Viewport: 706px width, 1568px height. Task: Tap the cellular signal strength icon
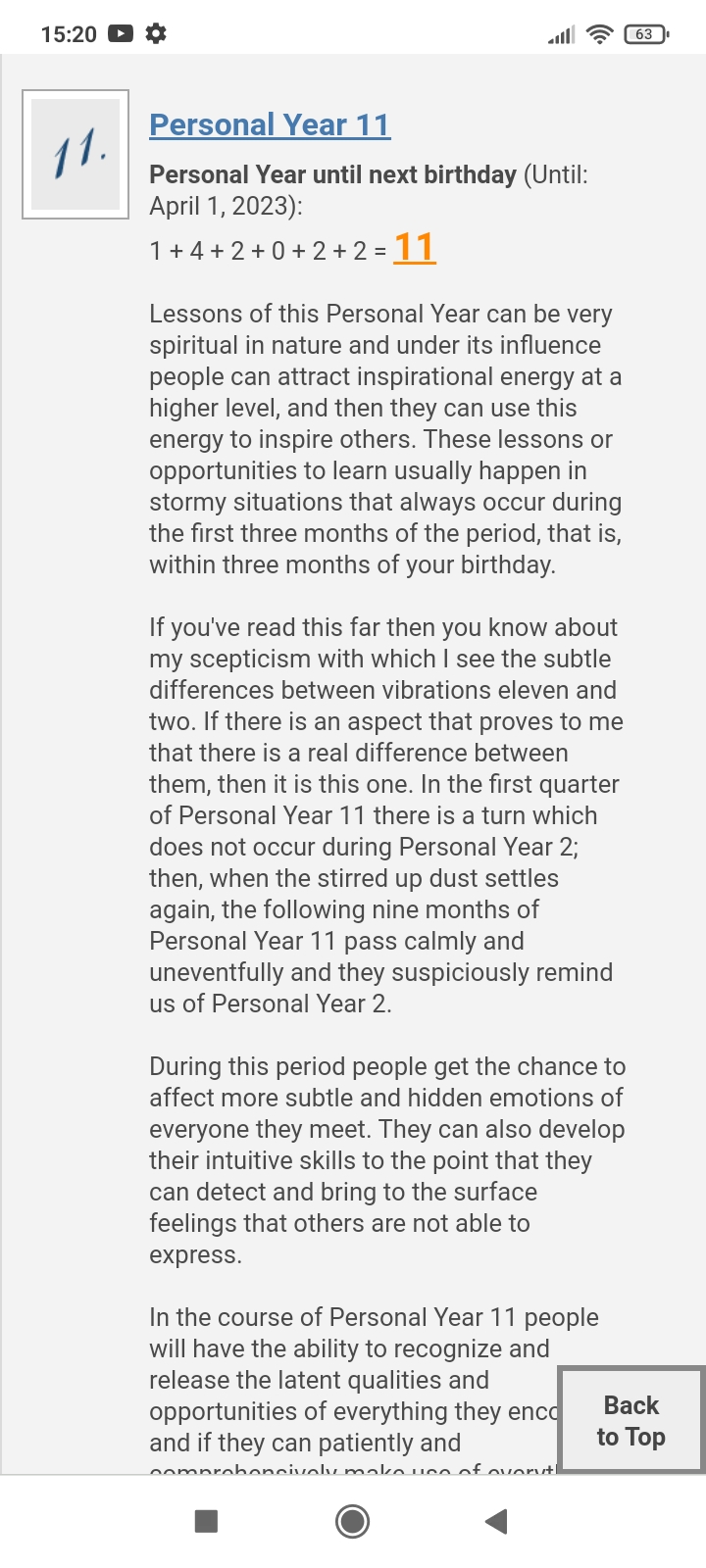562,35
